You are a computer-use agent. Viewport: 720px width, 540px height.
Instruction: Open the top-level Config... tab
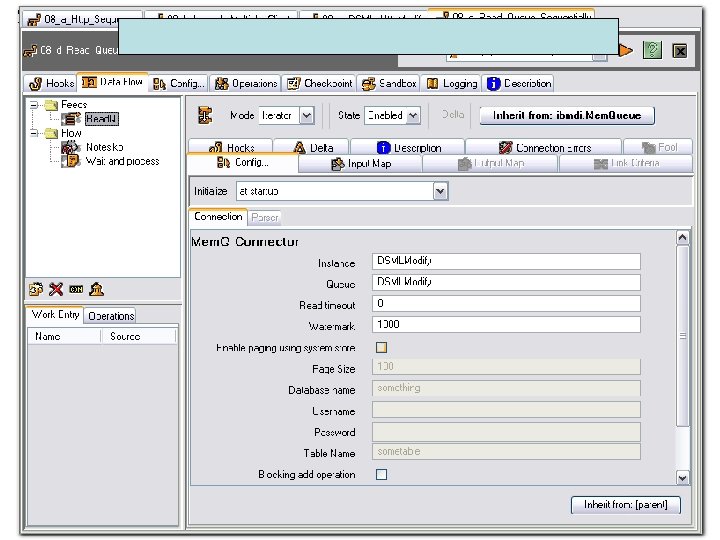[x=178, y=83]
